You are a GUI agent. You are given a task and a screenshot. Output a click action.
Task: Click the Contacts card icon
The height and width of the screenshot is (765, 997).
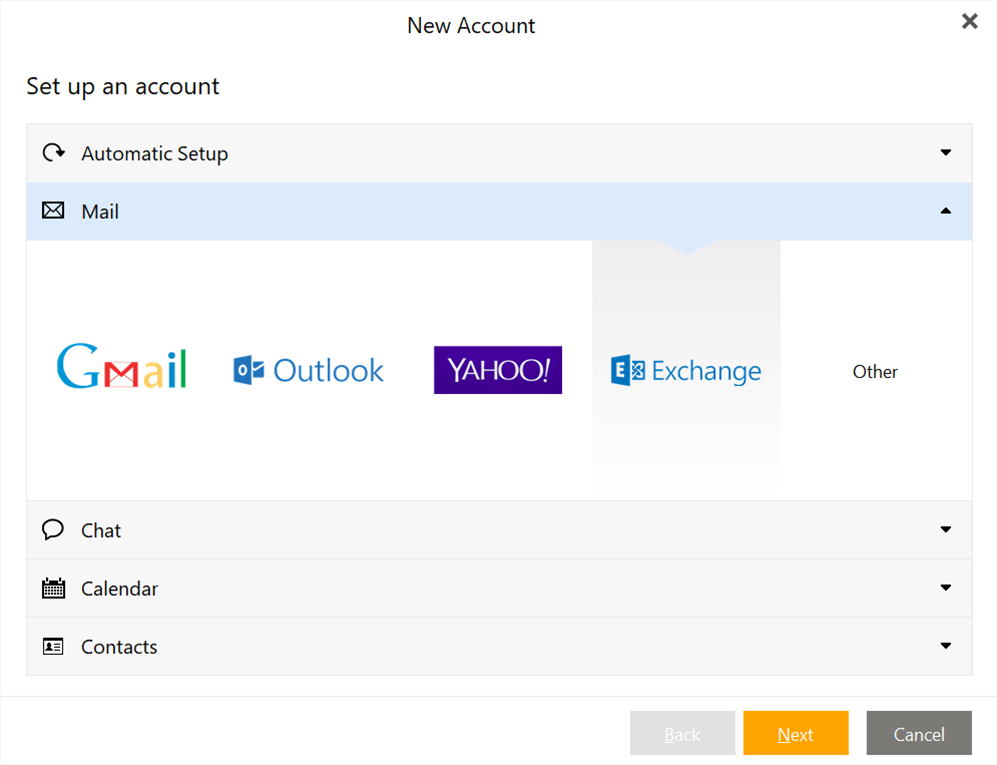tap(52, 646)
